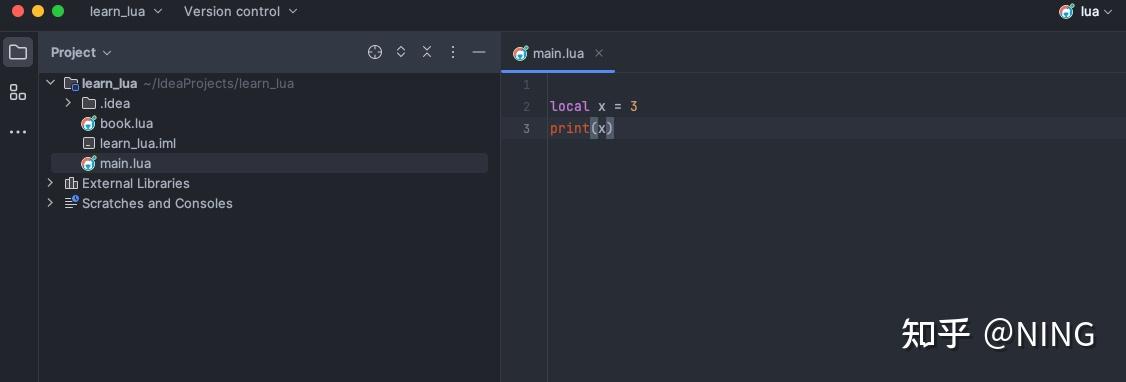Switch to the main.lua editor tab
The width and height of the screenshot is (1126, 382).
coord(558,53)
